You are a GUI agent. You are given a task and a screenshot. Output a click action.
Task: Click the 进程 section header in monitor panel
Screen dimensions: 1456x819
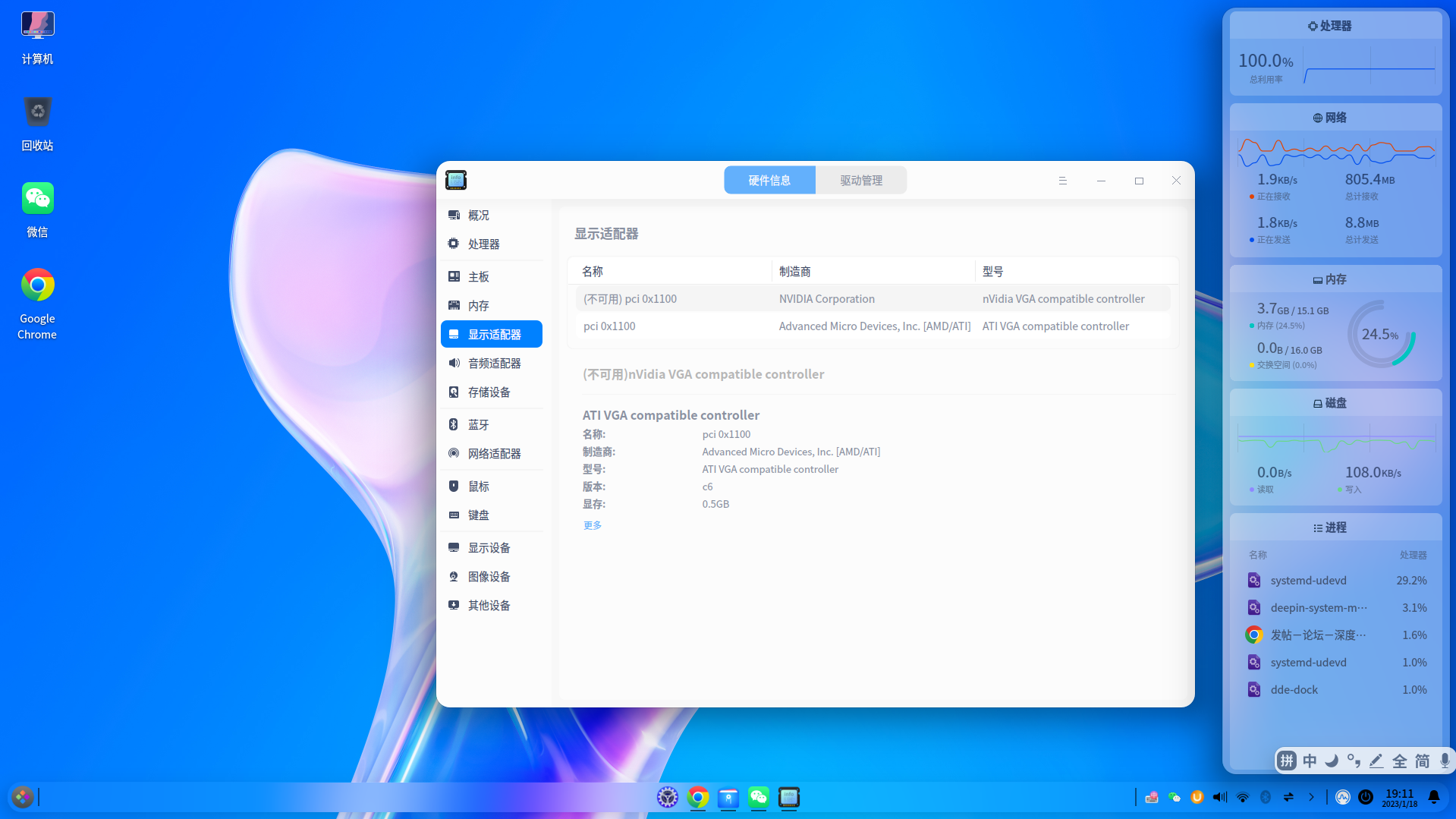click(x=1335, y=528)
